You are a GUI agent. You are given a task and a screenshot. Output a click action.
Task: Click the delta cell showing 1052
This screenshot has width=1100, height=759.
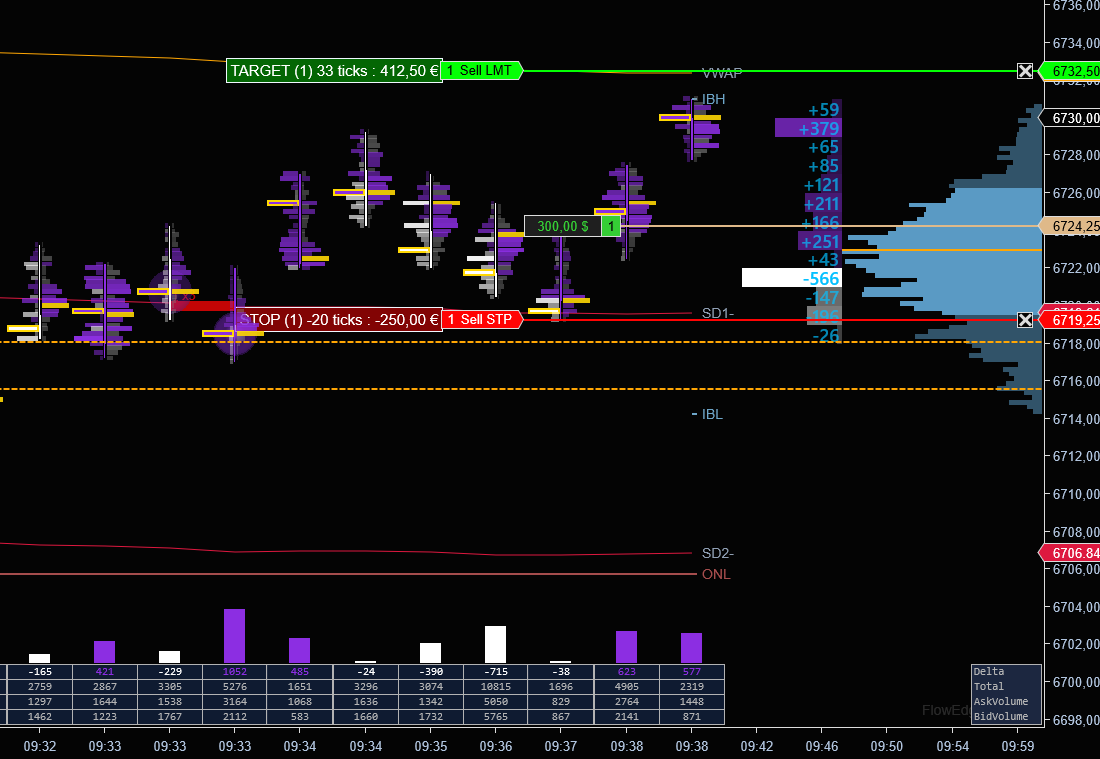[234, 671]
